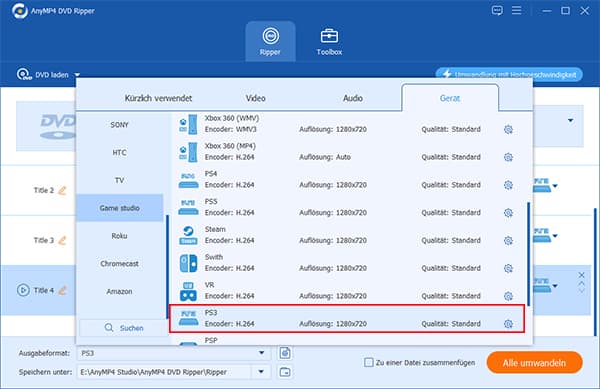
Task: Select the Ripper disc icon
Action: click(x=271, y=36)
